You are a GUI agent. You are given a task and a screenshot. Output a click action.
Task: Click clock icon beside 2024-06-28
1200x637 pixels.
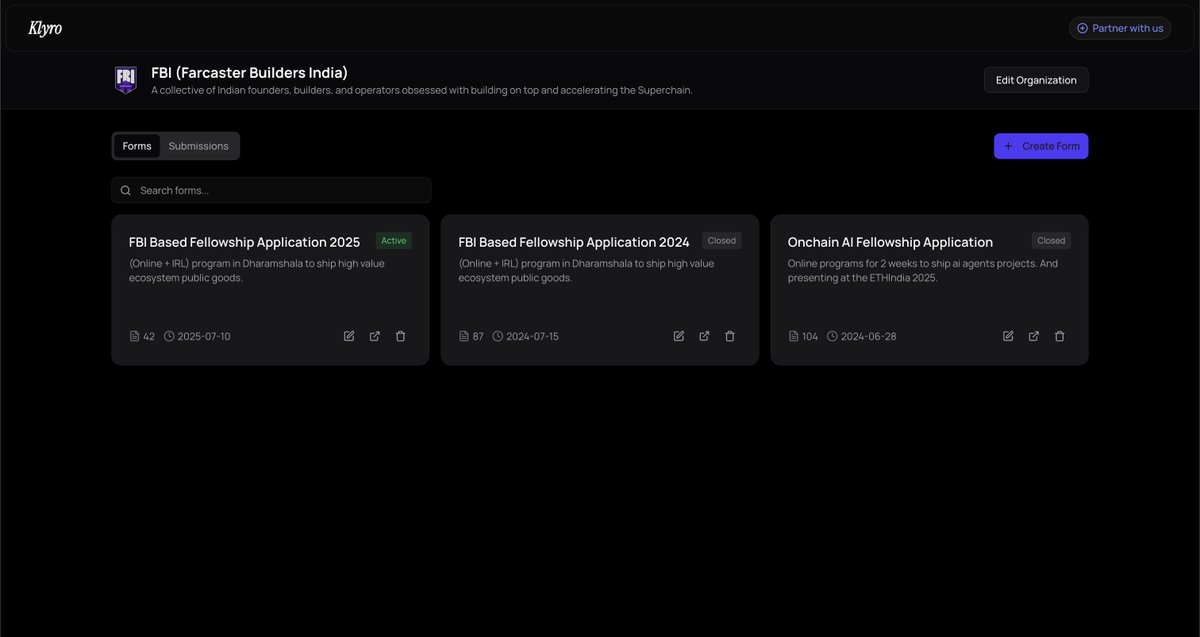832,336
